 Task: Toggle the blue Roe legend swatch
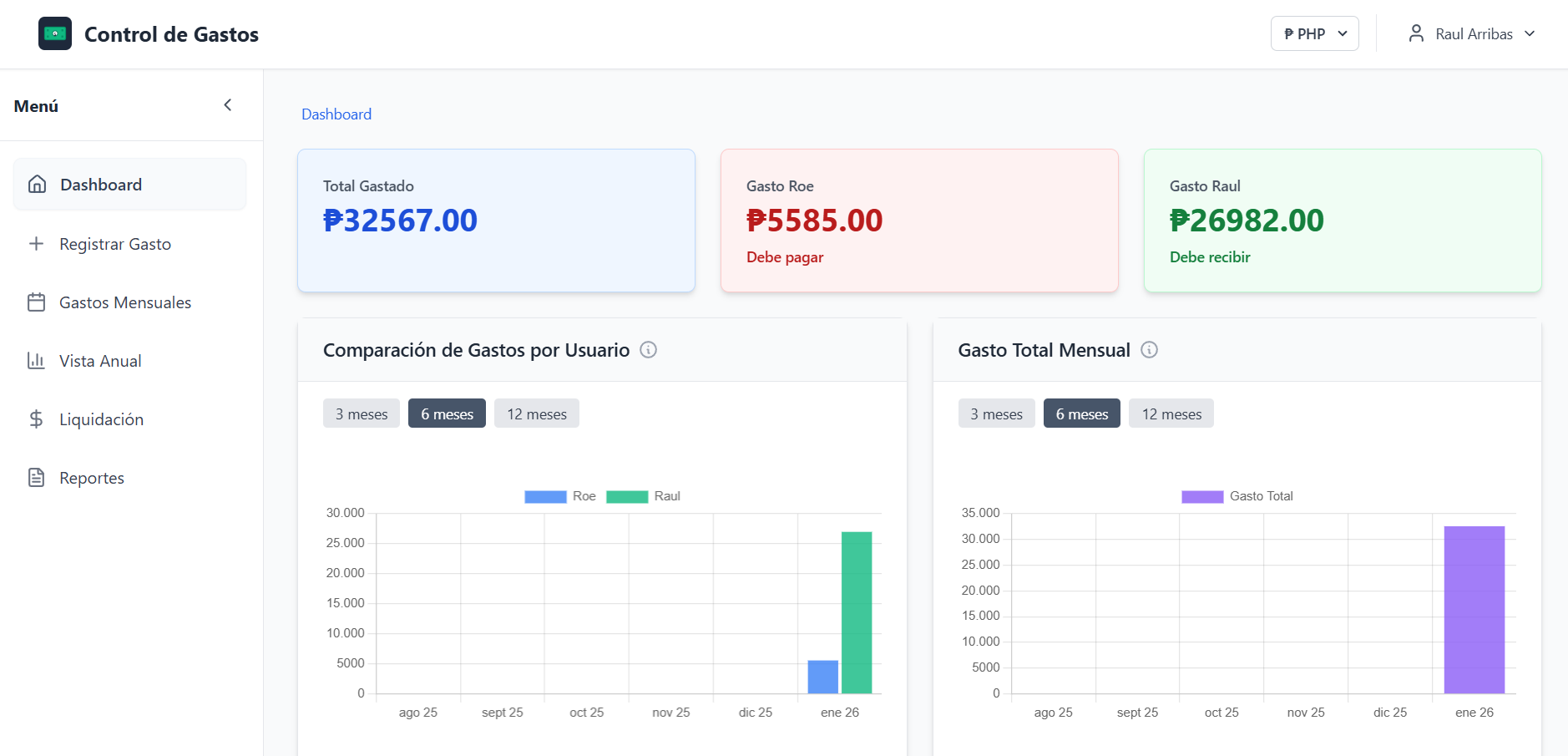pos(545,496)
